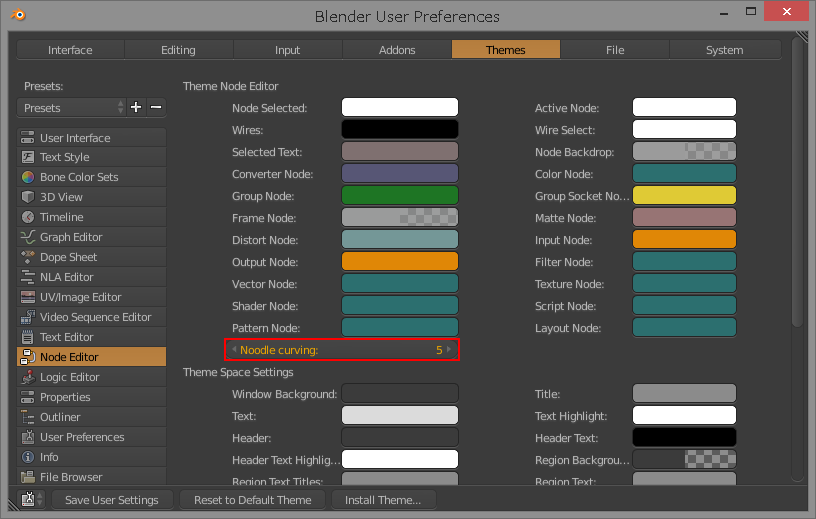
Task: Select the File tab
Action: tap(615, 50)
